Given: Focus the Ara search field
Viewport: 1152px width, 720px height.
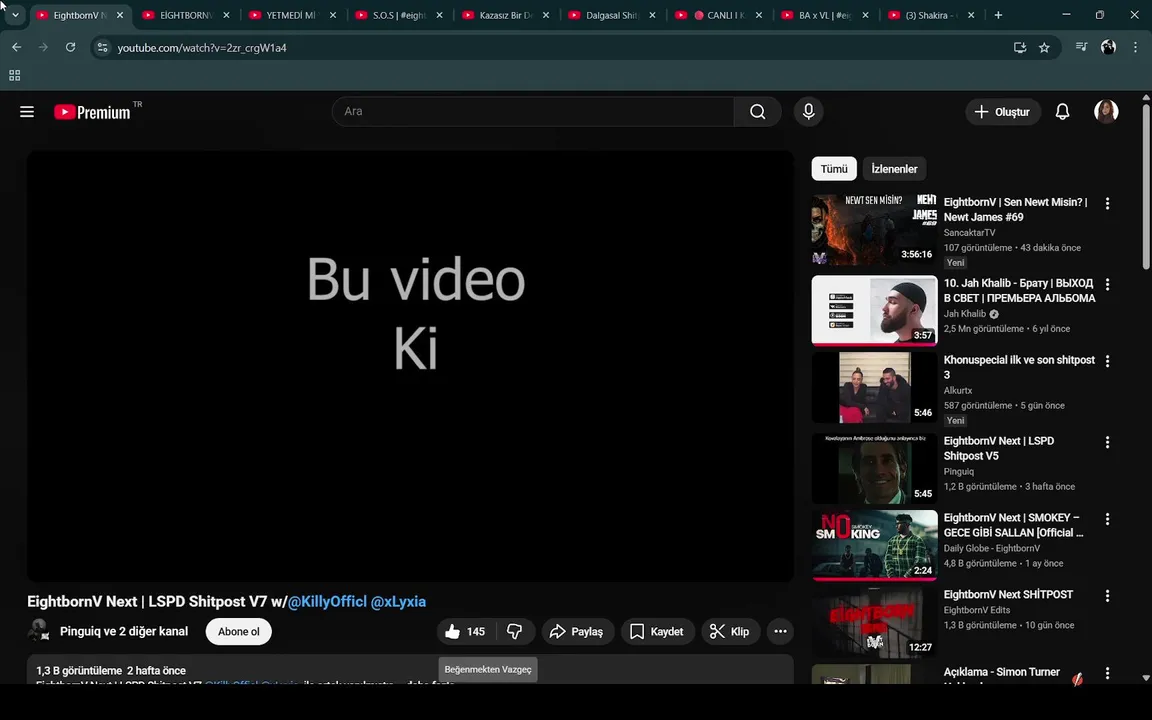Looking at the screenshot, I should pyautogui.click(x=533, y=112).
